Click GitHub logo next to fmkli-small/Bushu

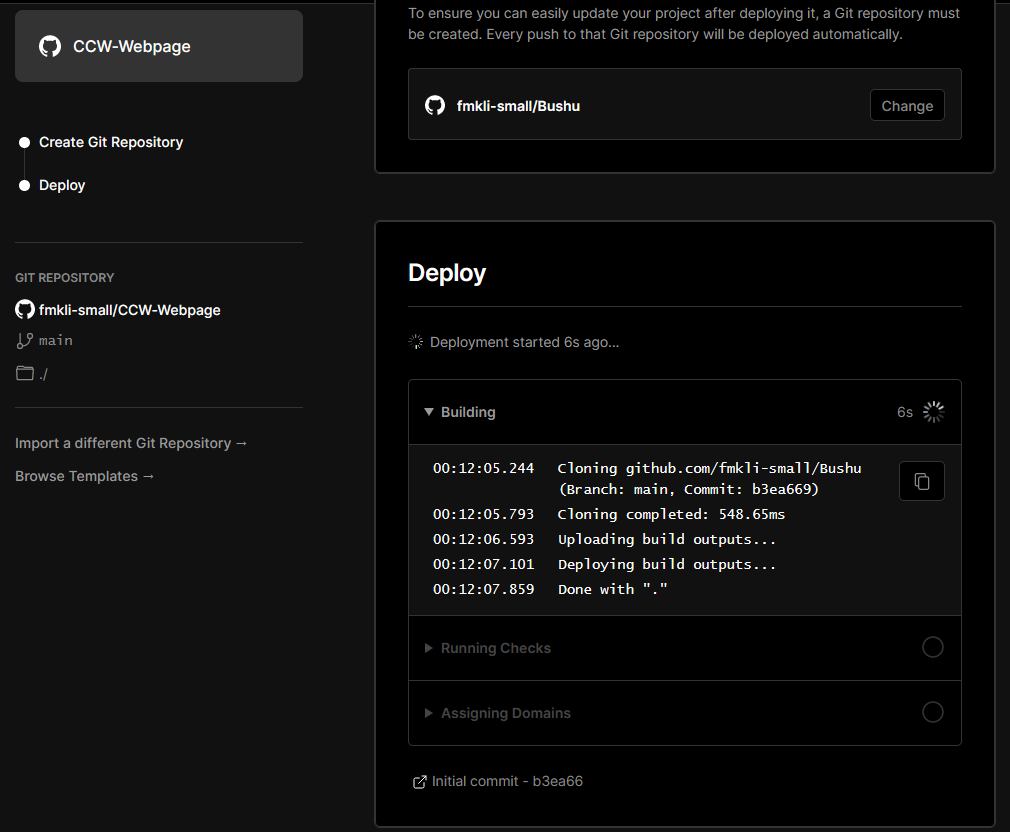coord(435,106)
